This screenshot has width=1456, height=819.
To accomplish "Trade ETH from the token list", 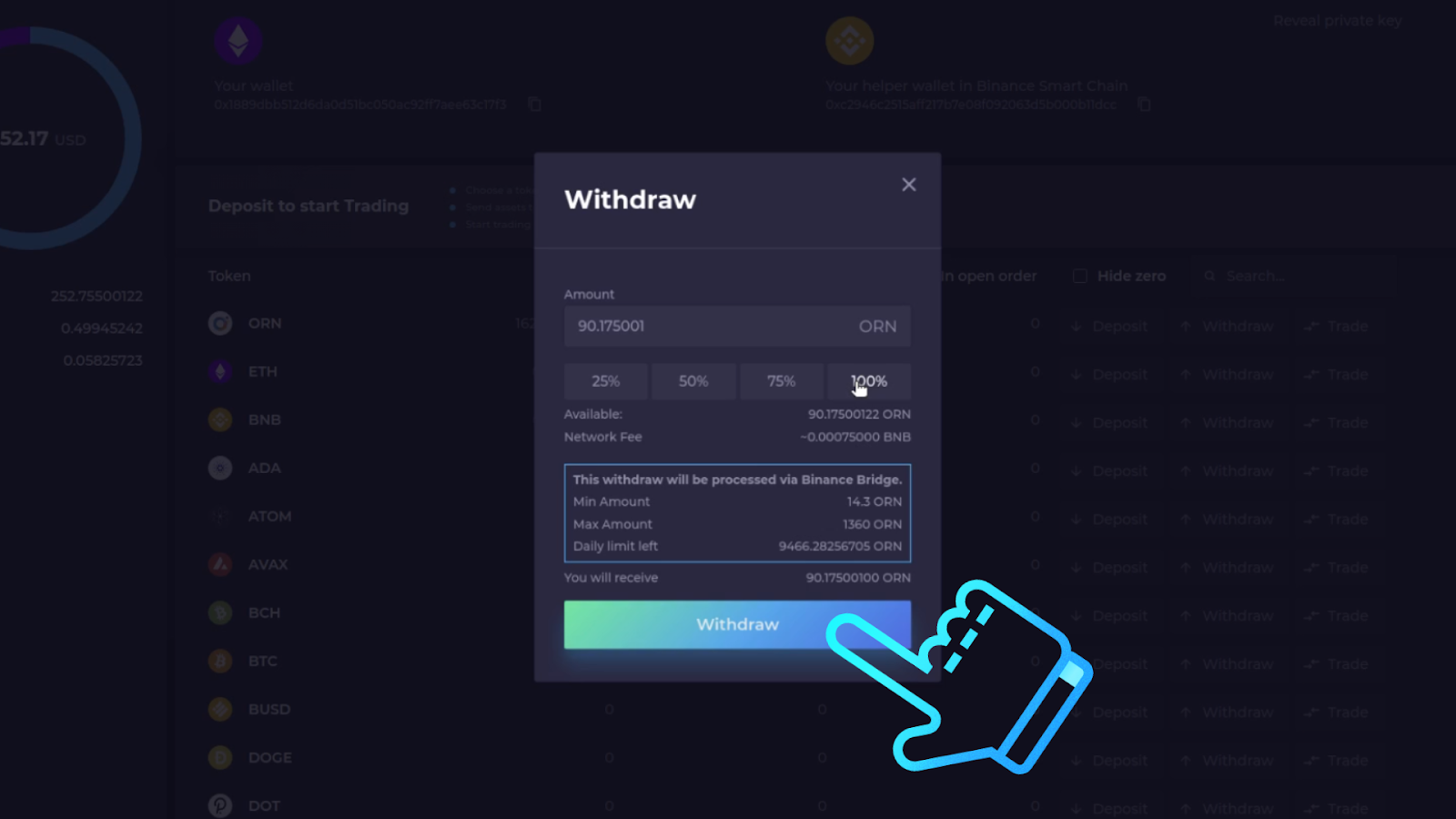I will pos(1336,374).
